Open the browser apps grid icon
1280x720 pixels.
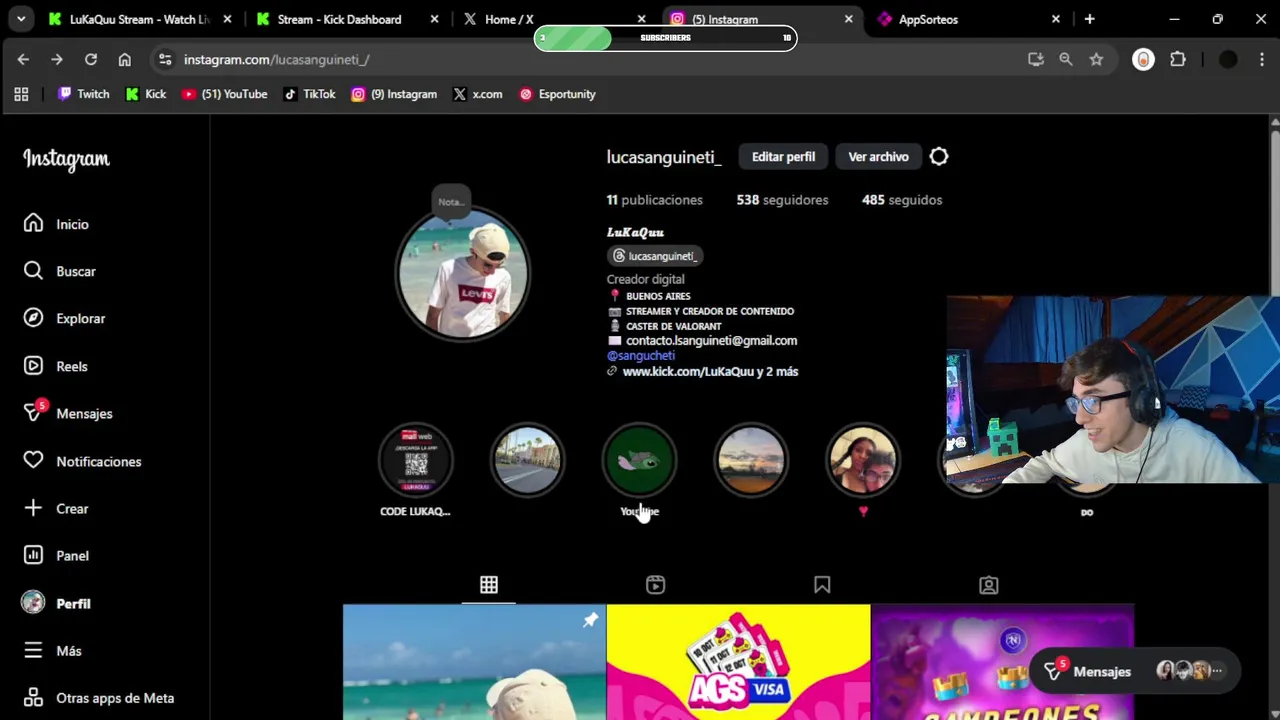point(21,94)
